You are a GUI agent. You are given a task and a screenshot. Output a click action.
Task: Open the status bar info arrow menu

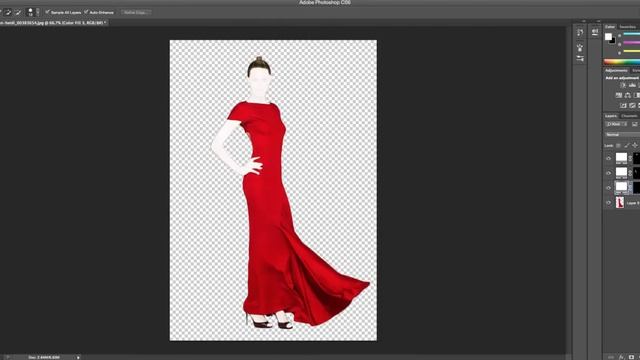(78, 357)
